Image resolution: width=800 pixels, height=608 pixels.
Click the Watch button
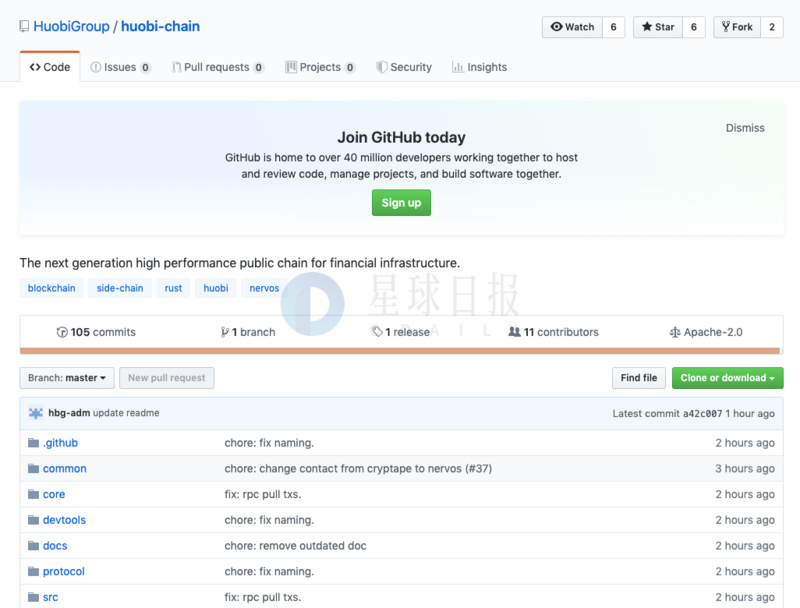572,27
